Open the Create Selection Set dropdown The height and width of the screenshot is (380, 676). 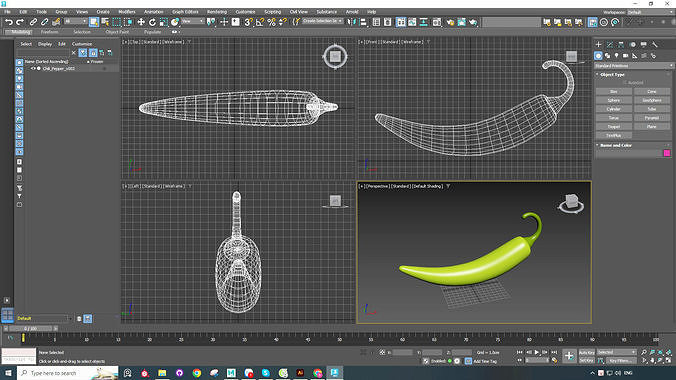[x=322, y=21]
